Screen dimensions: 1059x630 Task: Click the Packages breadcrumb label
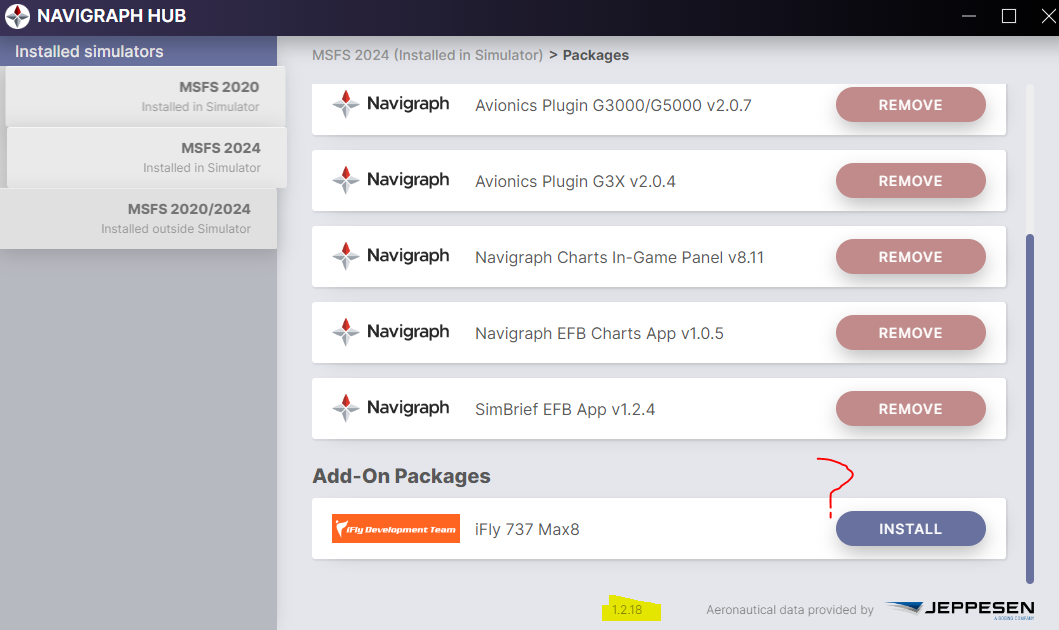596,55
